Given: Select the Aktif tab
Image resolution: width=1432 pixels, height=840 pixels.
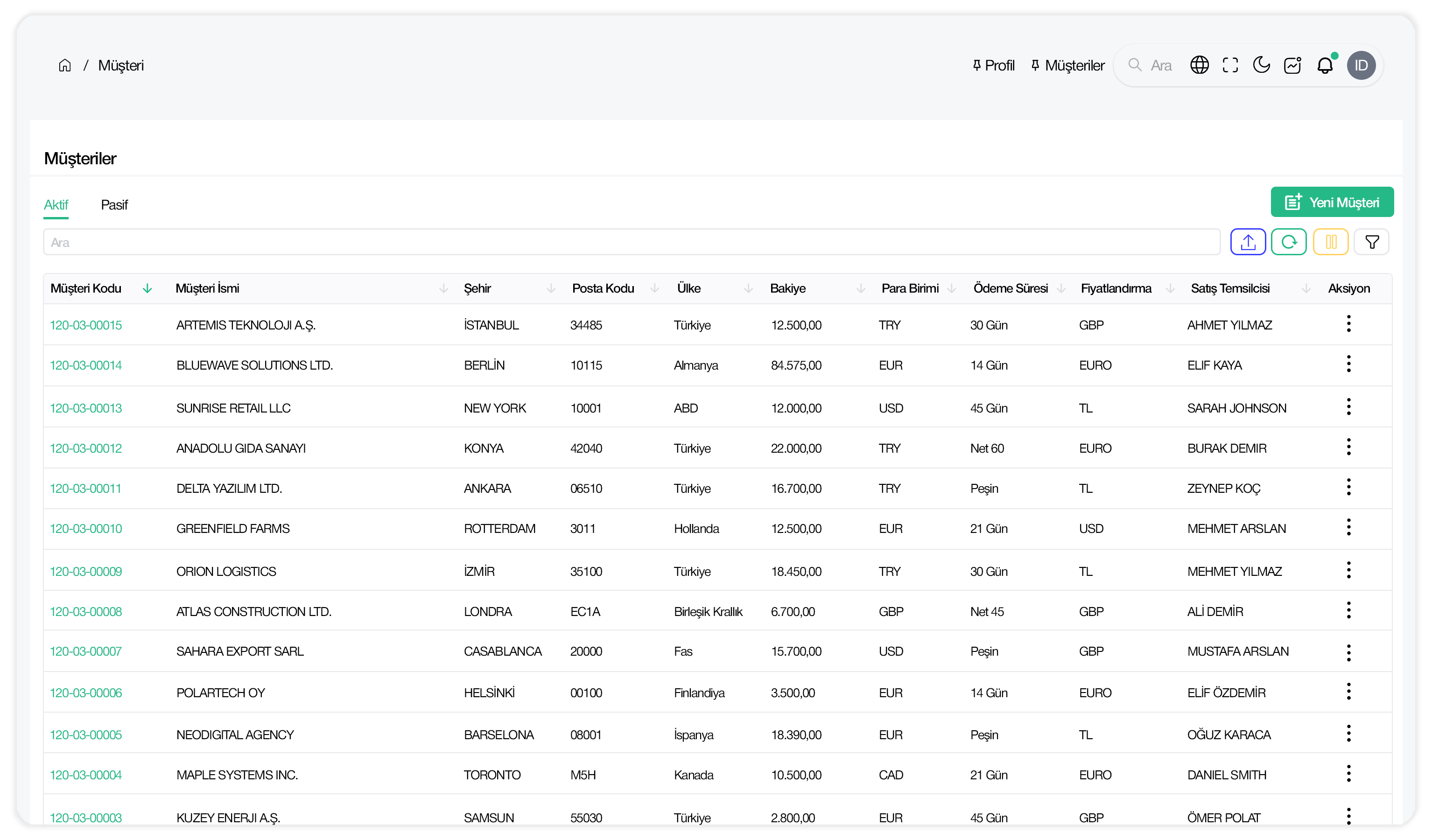Looking at the screenshot, I should click(x=56, y=204).
